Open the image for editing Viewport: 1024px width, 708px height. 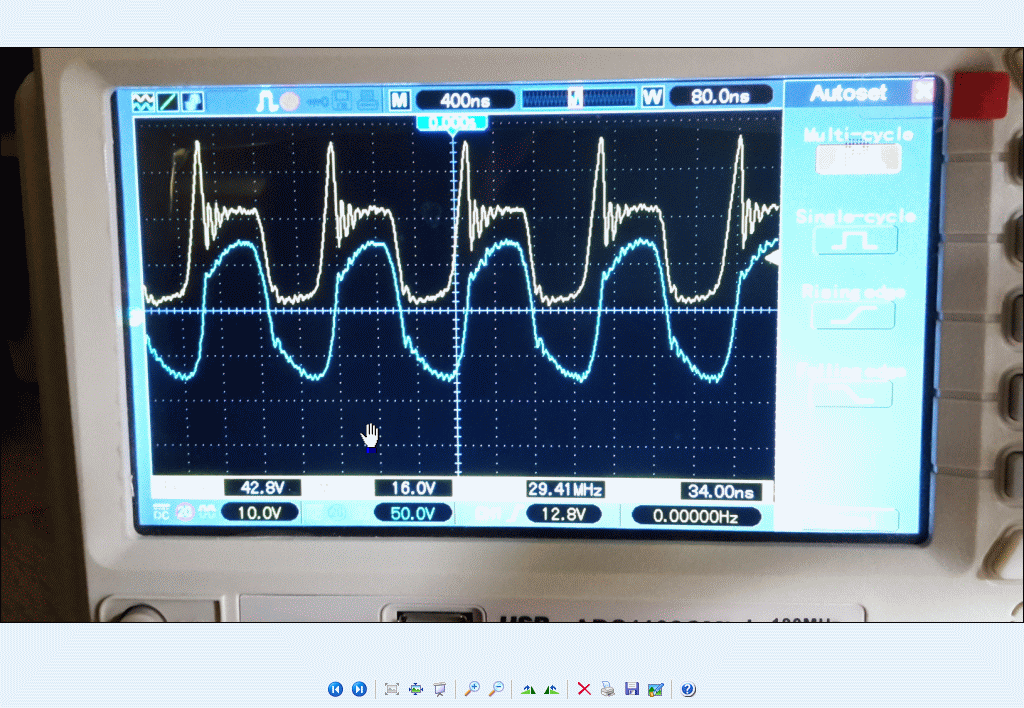coord(655,689)
